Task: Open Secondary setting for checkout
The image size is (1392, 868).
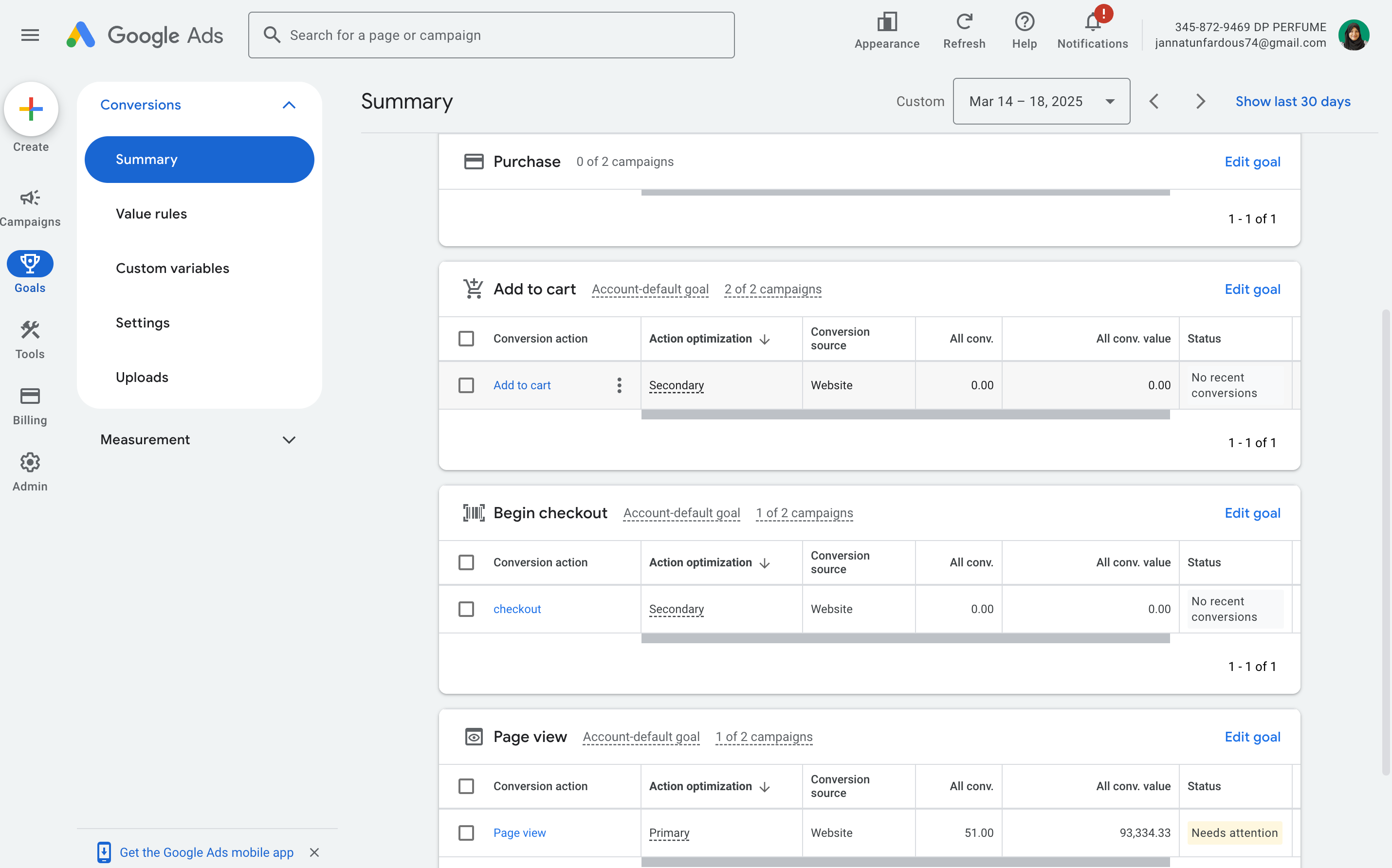Action: 676,609
